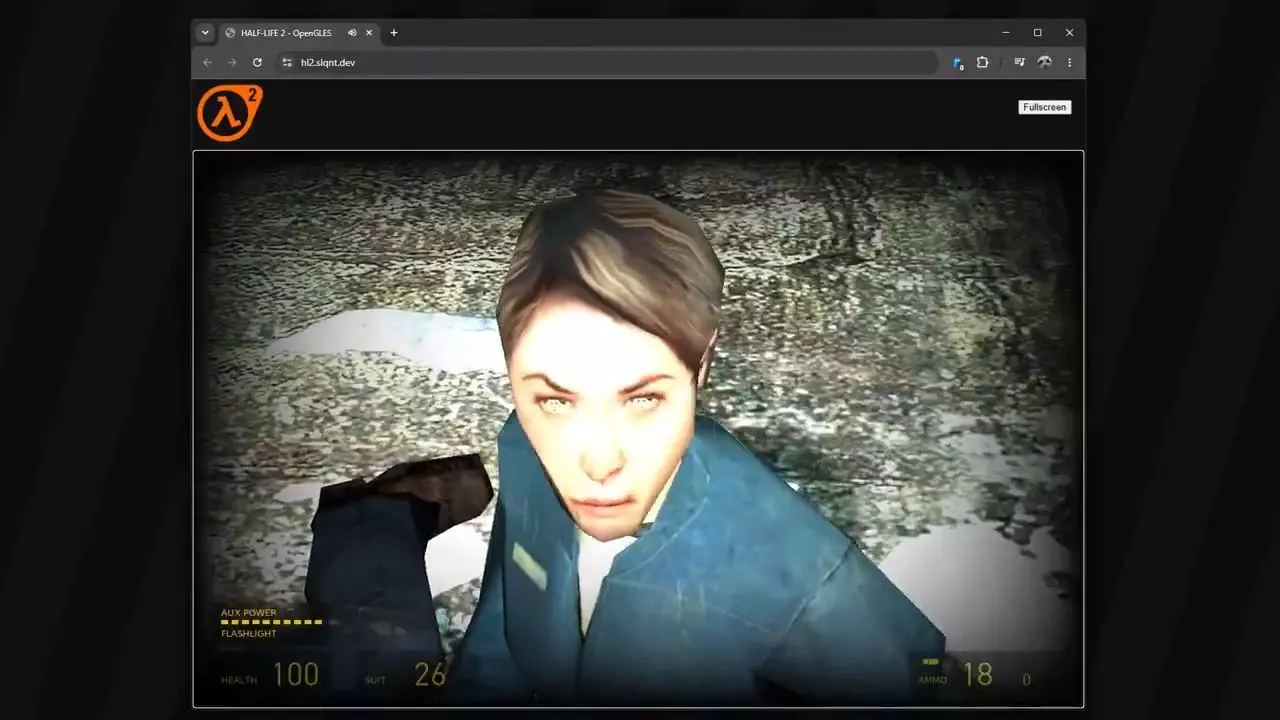The image size is (1280, 720).
Task: Open the blue extension icon in the toolbar
Action: (958, 62)
